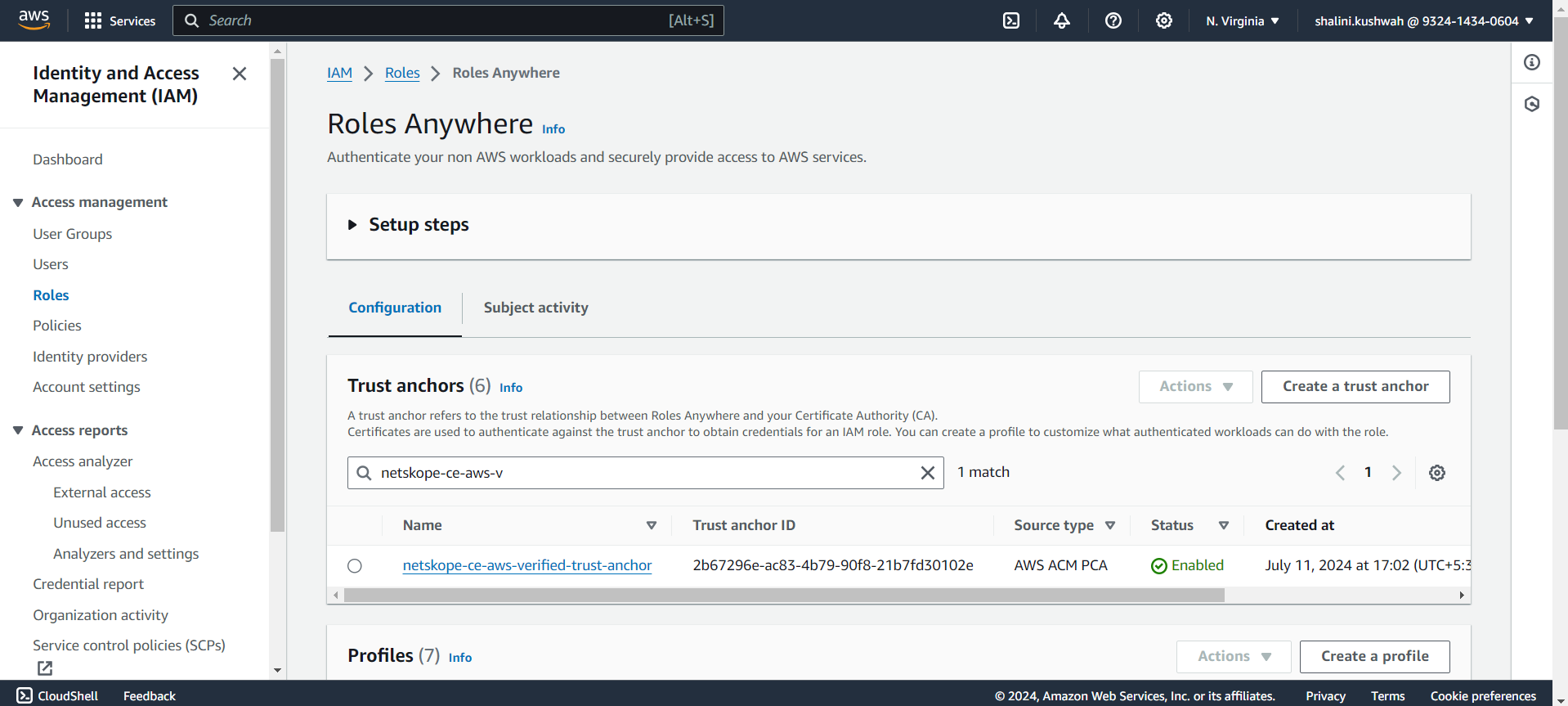Open Analyzers and settings in sidebar
The width and height of the screenshot is (1568, 706).
coord(126,554)
